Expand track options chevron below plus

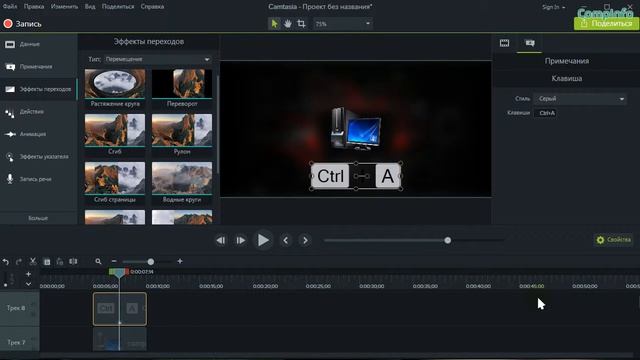28,284
